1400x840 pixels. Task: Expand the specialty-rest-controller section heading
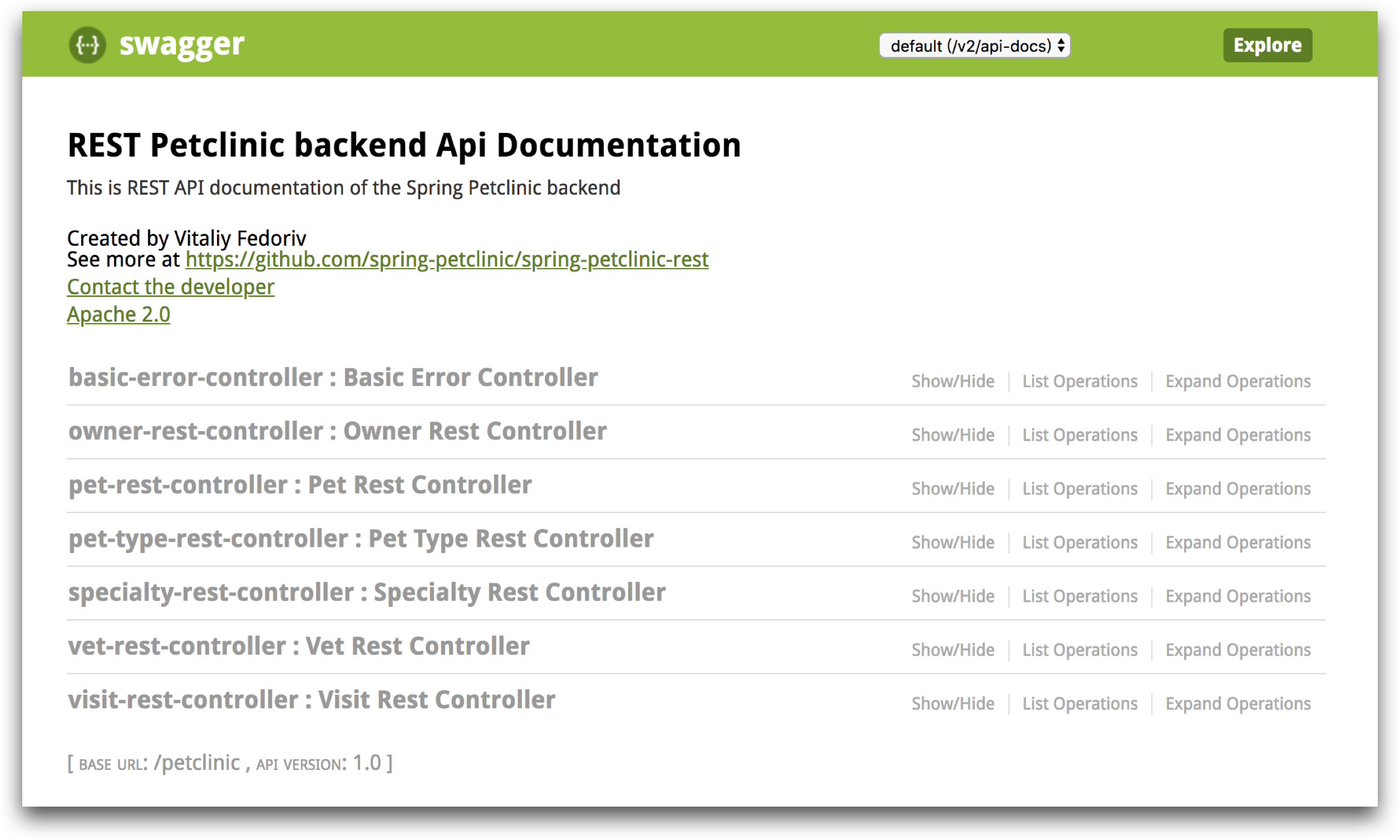367,592
